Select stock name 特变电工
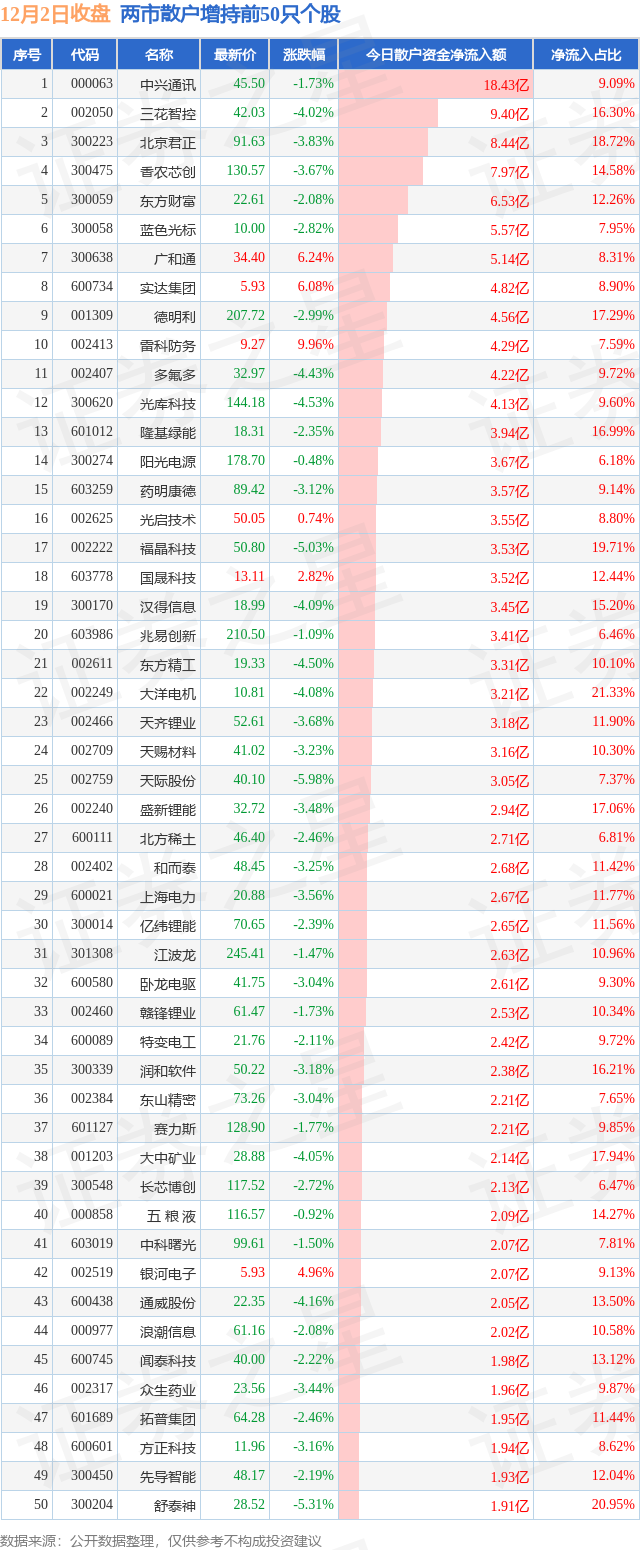 click(x=168, y=1041)
